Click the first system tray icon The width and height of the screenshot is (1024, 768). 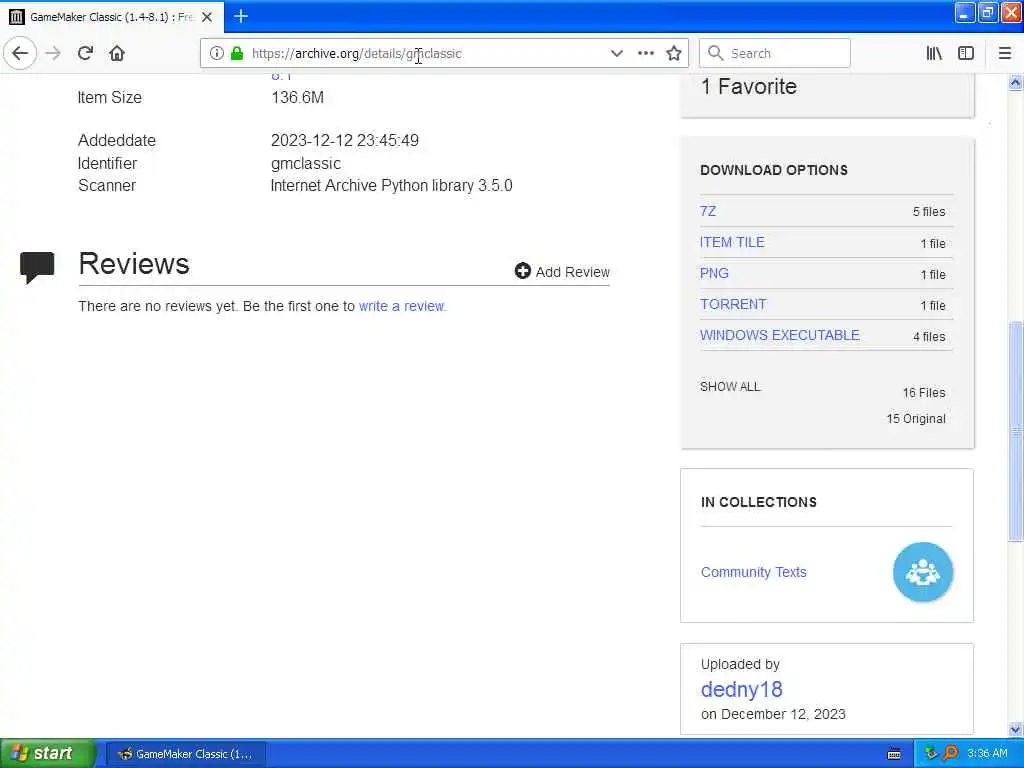point(931,753)
